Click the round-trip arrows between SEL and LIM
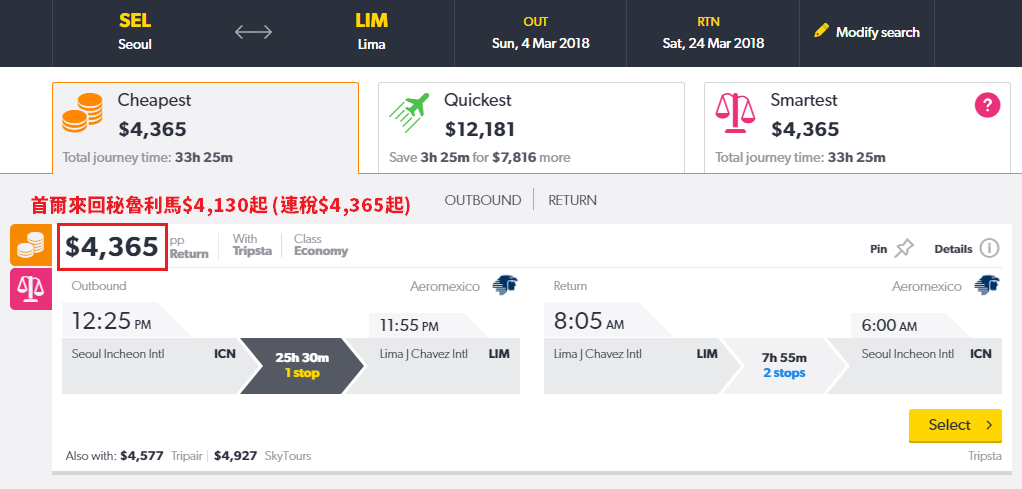This screenshot has width=1022, height=489. coord(254,32)
